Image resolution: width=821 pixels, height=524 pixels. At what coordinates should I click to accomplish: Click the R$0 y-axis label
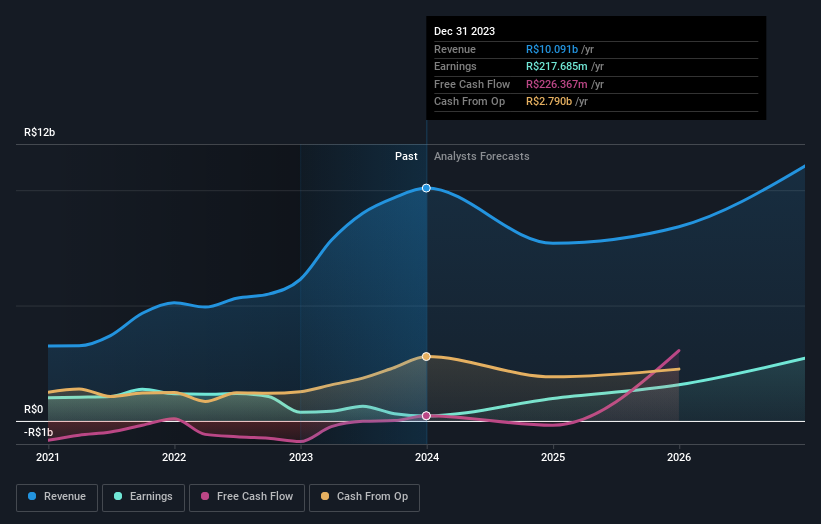coord(34,409)
